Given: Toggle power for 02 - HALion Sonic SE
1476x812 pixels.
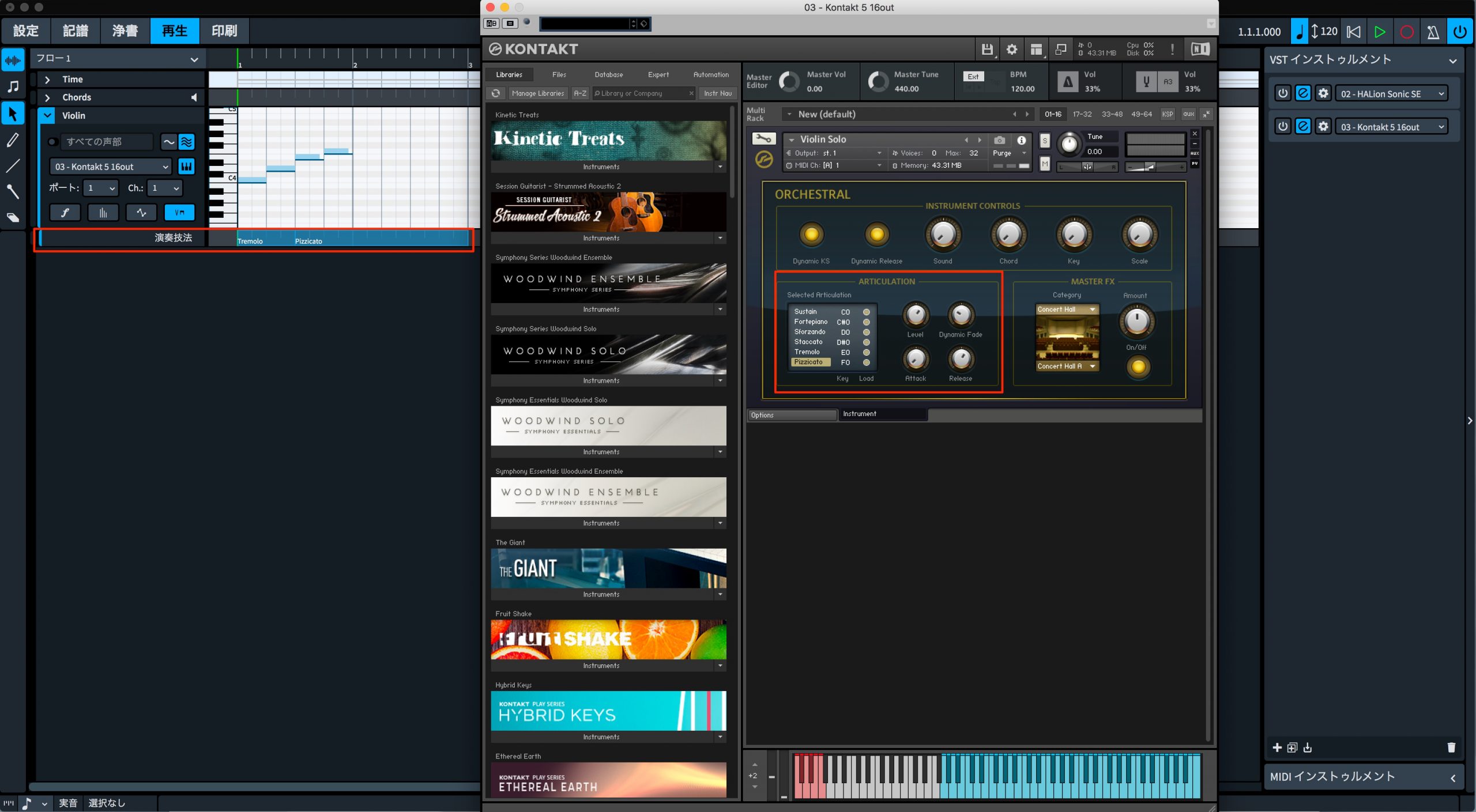Looking at the screenshot, I should coord(1282,93).
